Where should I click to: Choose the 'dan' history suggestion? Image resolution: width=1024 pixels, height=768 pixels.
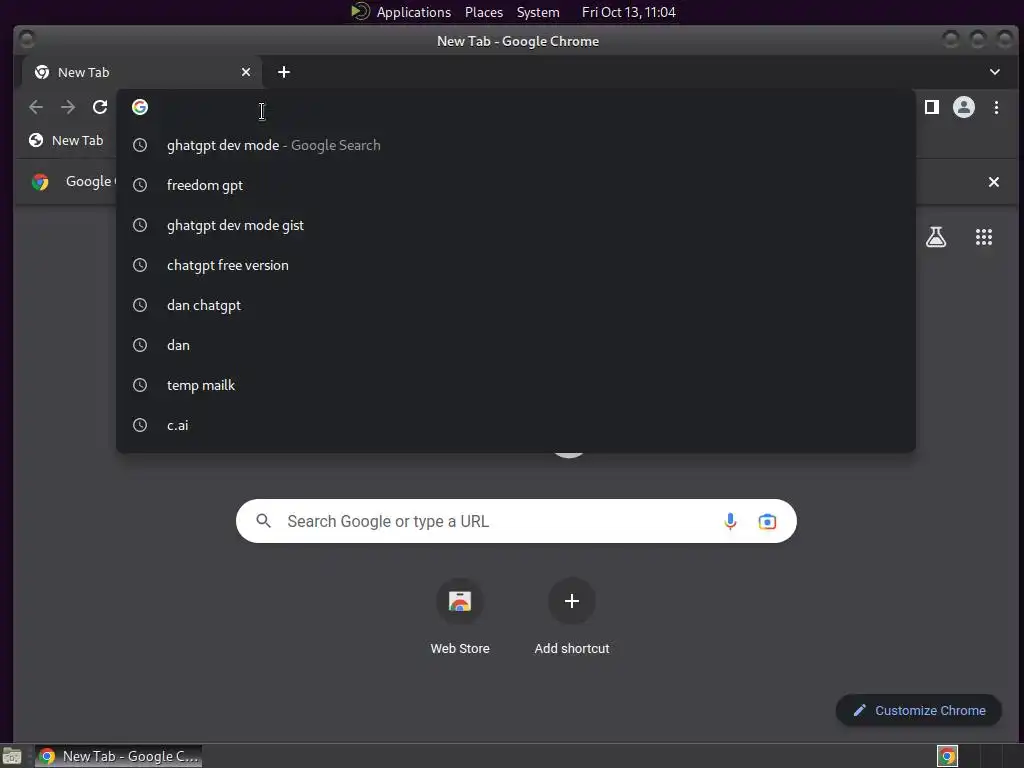click(x=515, y=345)
